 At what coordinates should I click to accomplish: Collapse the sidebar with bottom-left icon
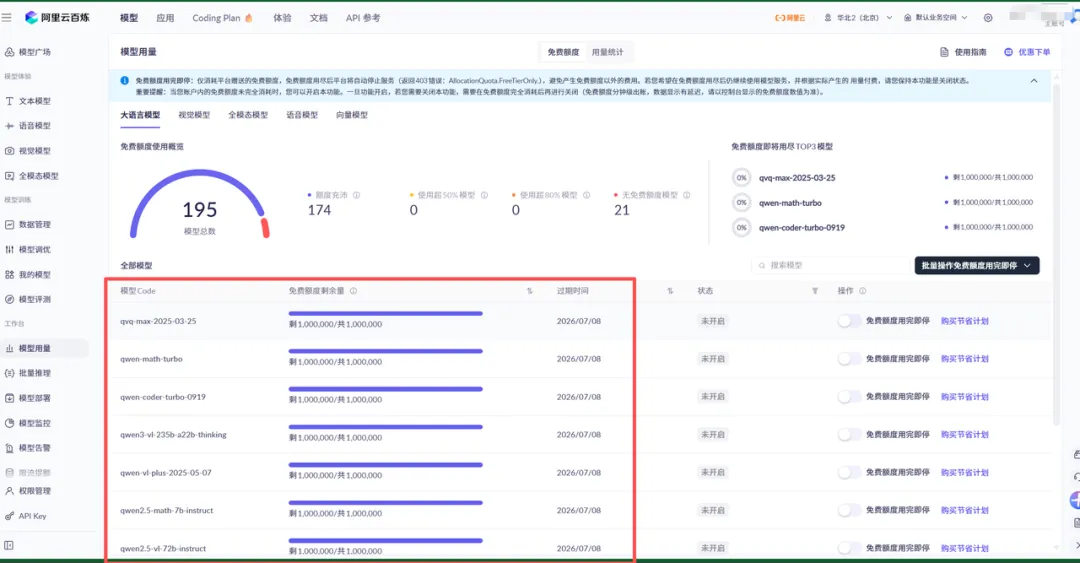[9, 545]
